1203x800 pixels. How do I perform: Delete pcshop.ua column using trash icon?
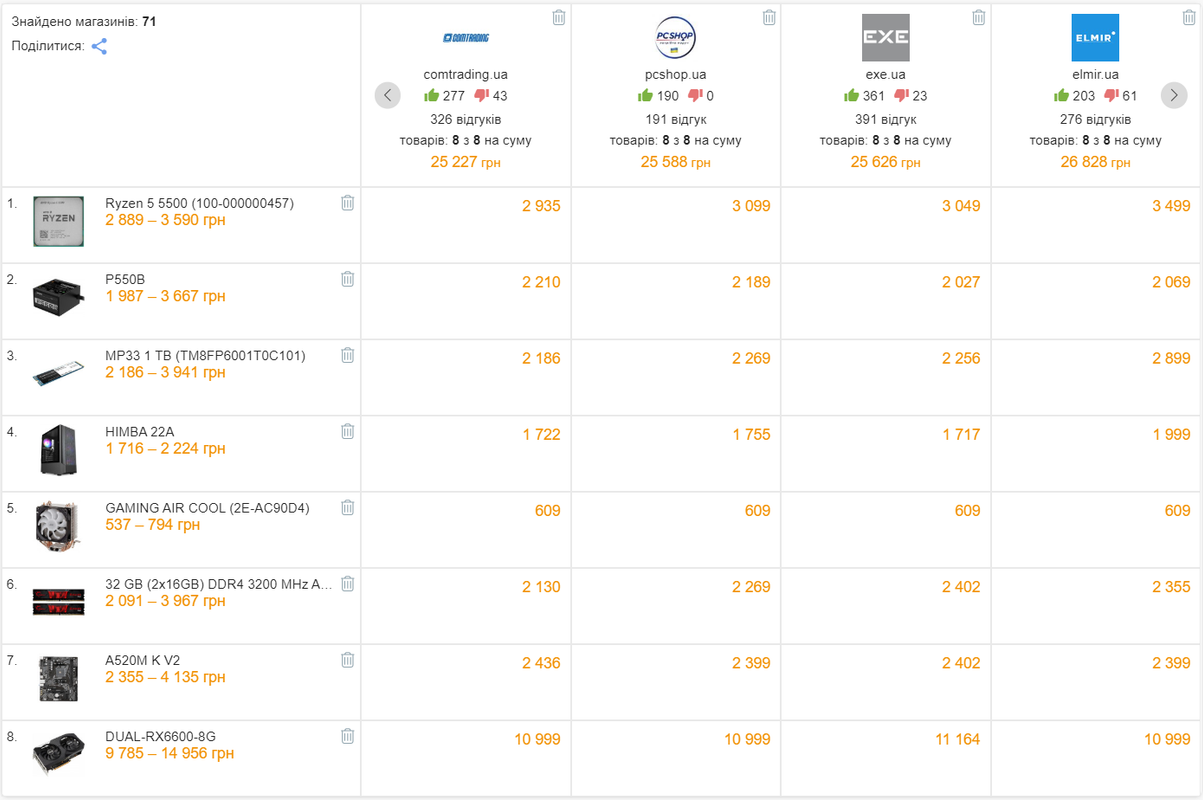point(768,17)
